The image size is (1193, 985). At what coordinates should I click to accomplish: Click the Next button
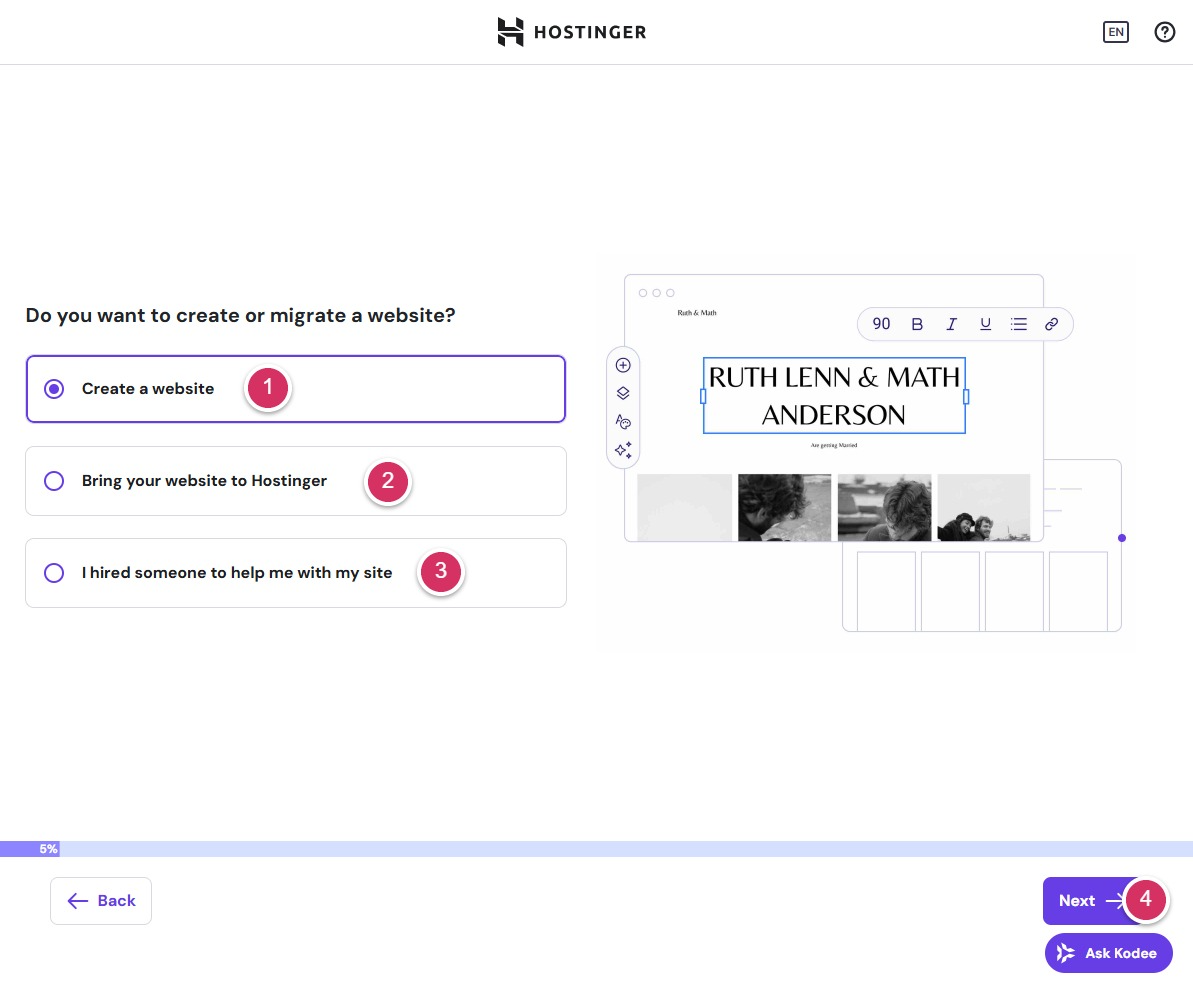pos(1084,901)
